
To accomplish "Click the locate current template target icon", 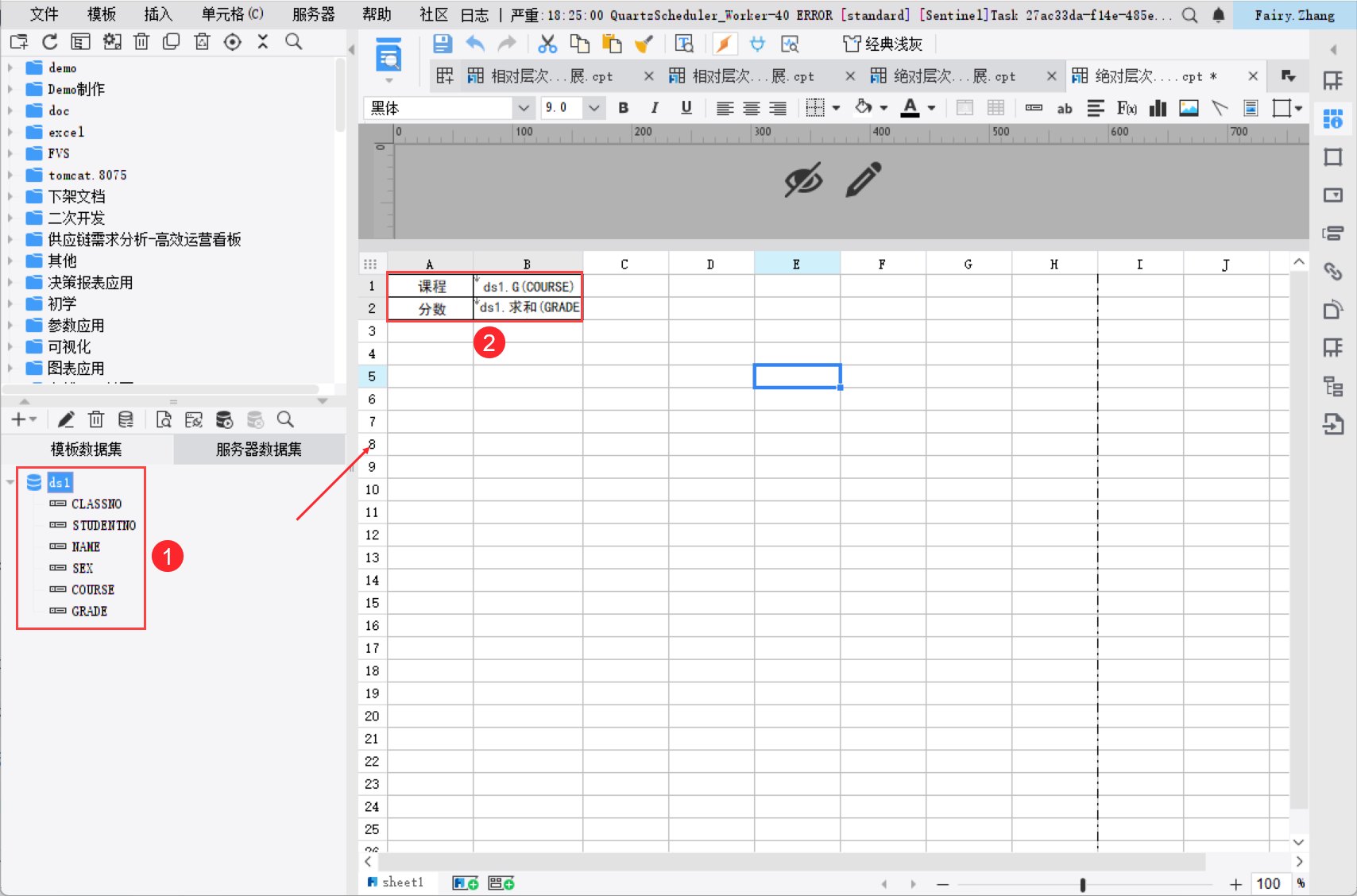I will [x=232, y=42].
